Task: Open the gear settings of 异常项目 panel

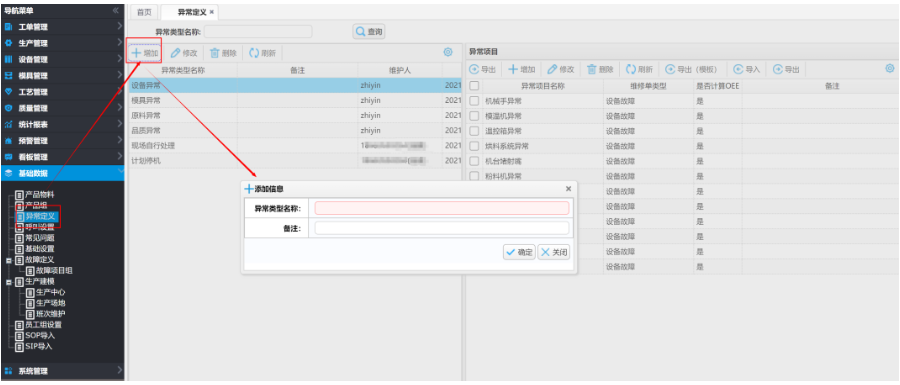Action: coord(890,68)
